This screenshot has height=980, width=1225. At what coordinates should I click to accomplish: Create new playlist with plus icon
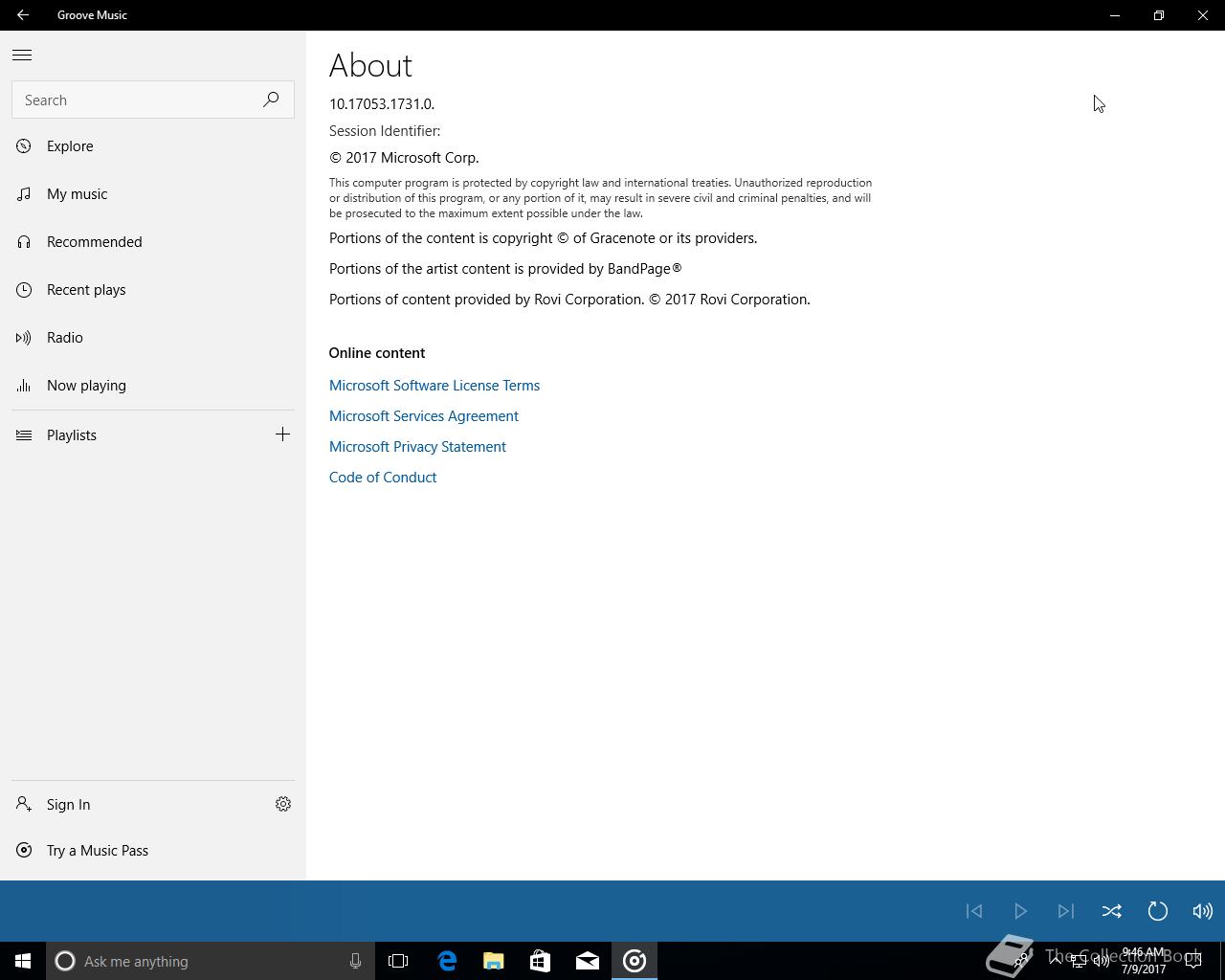coord(282,434)
